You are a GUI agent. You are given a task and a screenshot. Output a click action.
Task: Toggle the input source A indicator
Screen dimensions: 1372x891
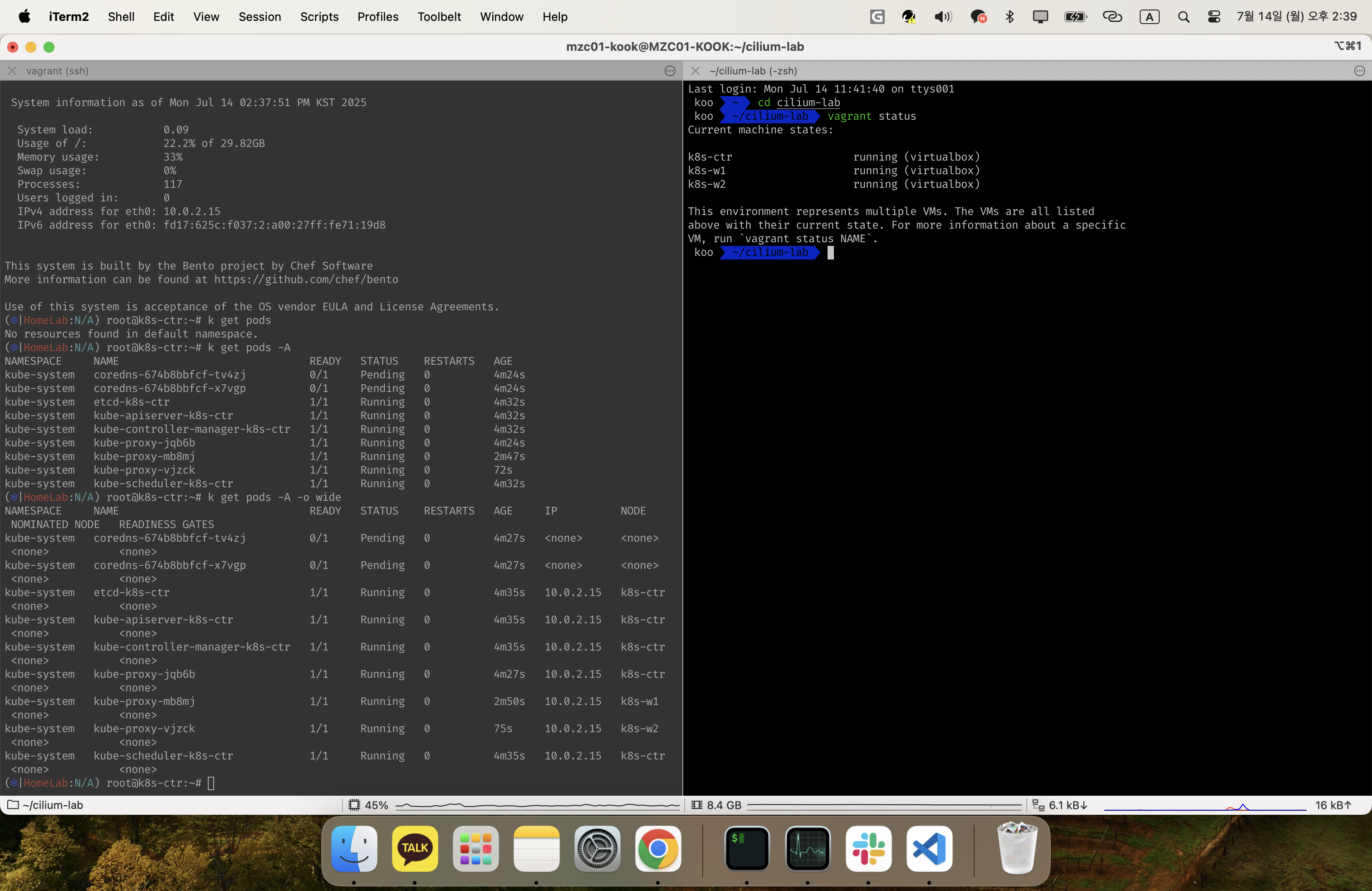1149,17
